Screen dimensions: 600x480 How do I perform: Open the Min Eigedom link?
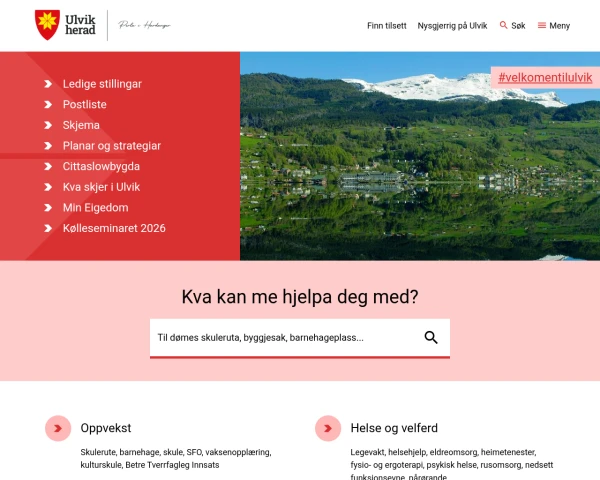click(96, 208)
